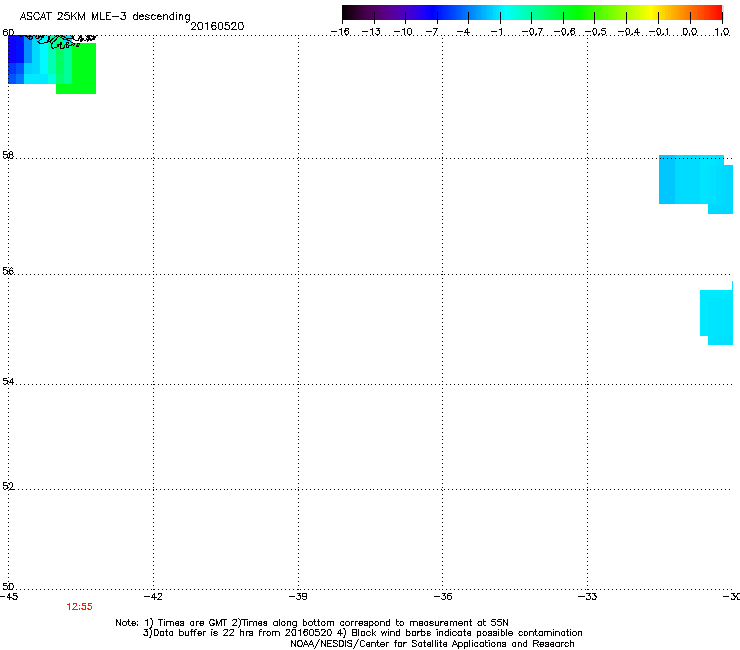Click the colorbar label -0.5

pos(596,32)
